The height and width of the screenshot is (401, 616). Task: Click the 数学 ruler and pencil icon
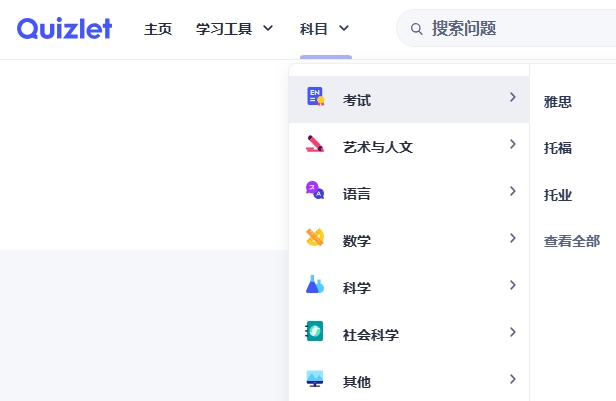(x=315, y=238)
